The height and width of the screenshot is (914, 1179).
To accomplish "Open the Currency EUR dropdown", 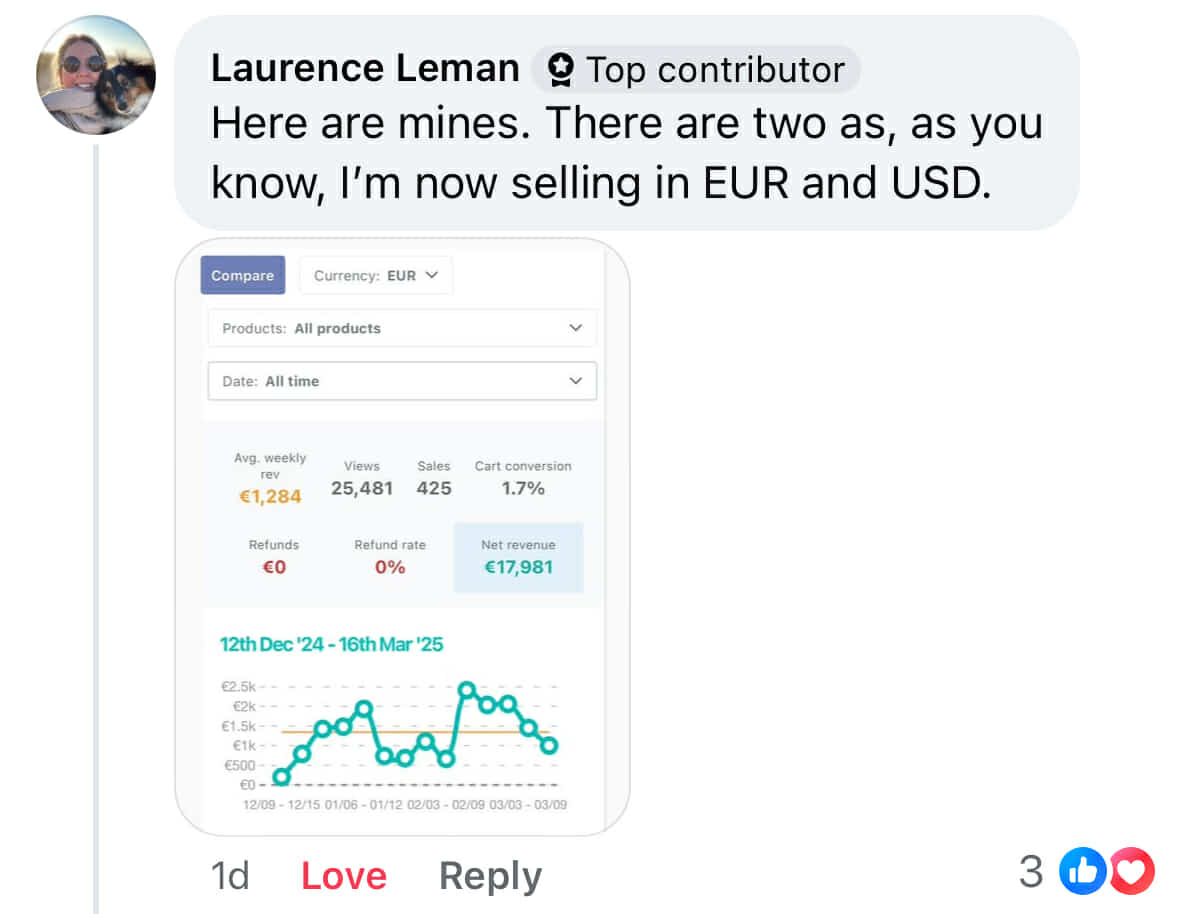I will [x=376, y=276].
